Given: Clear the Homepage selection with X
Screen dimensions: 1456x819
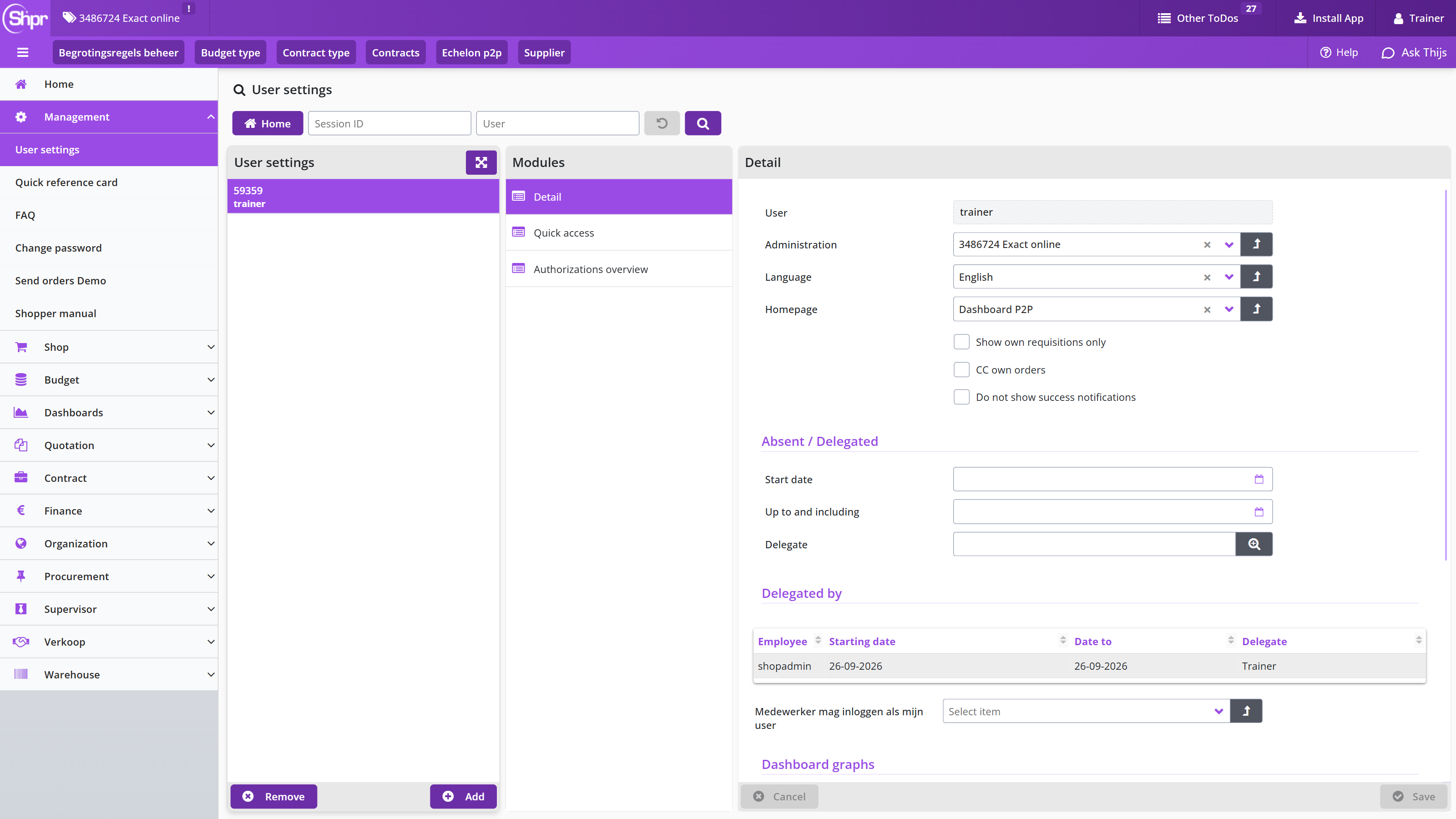Looking at the screenshot, I should (1207, 310).
